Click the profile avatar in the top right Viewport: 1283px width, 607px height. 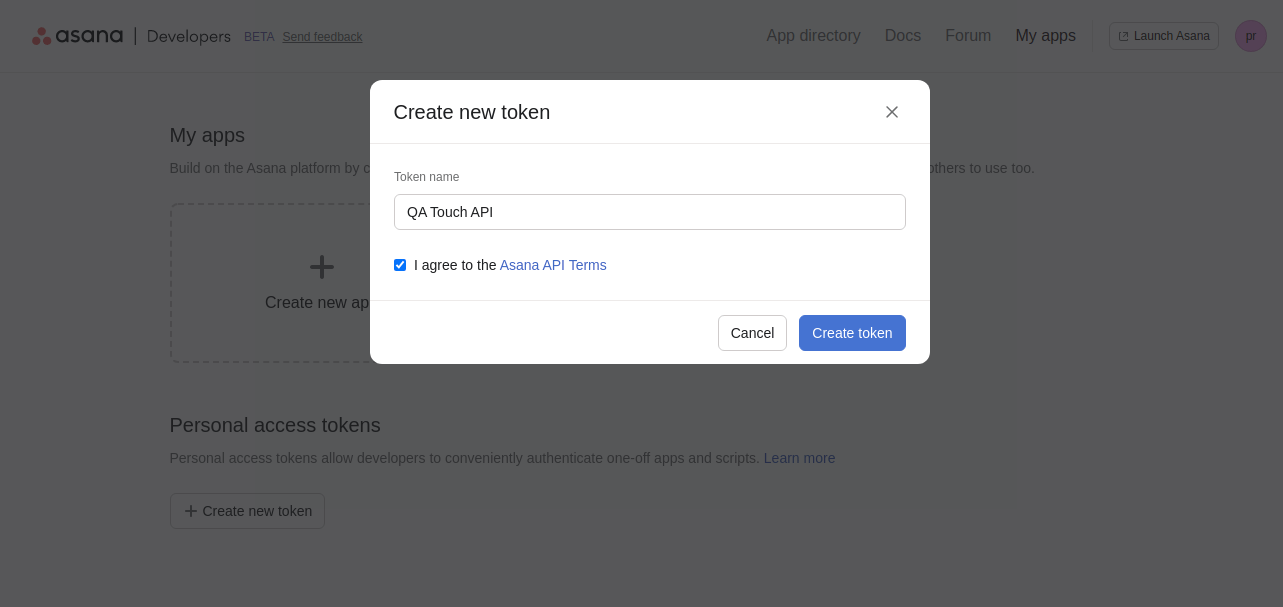(x=1250, y=36)
